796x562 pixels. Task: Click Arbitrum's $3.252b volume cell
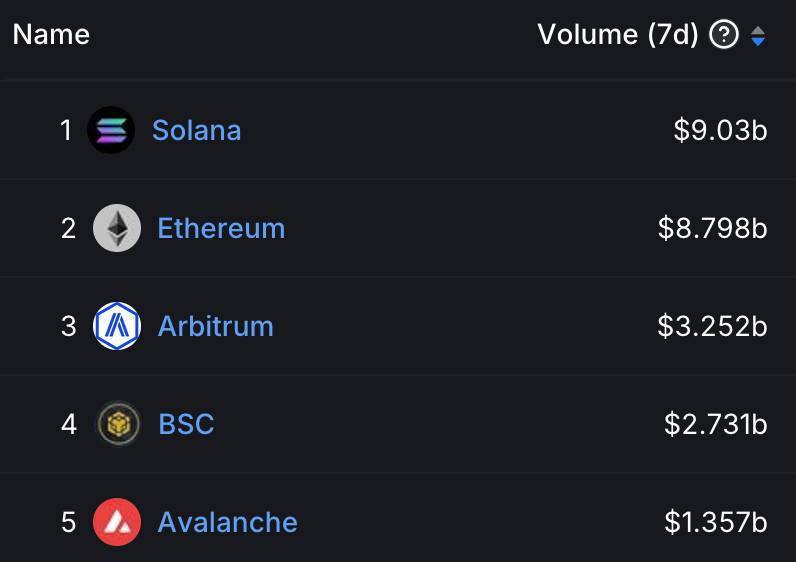click(x=713, y=326)
